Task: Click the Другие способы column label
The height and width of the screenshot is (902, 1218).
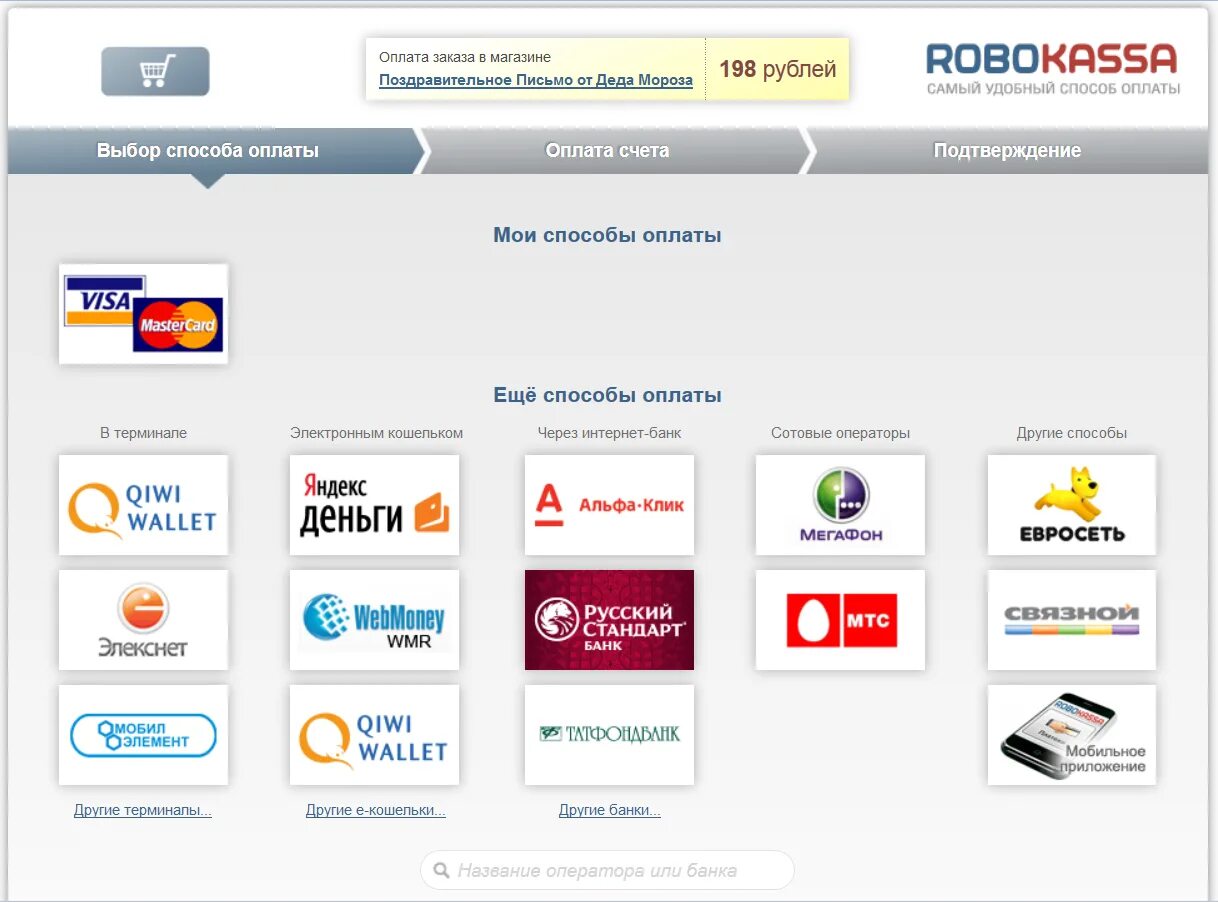Action: coord(1072,433)
